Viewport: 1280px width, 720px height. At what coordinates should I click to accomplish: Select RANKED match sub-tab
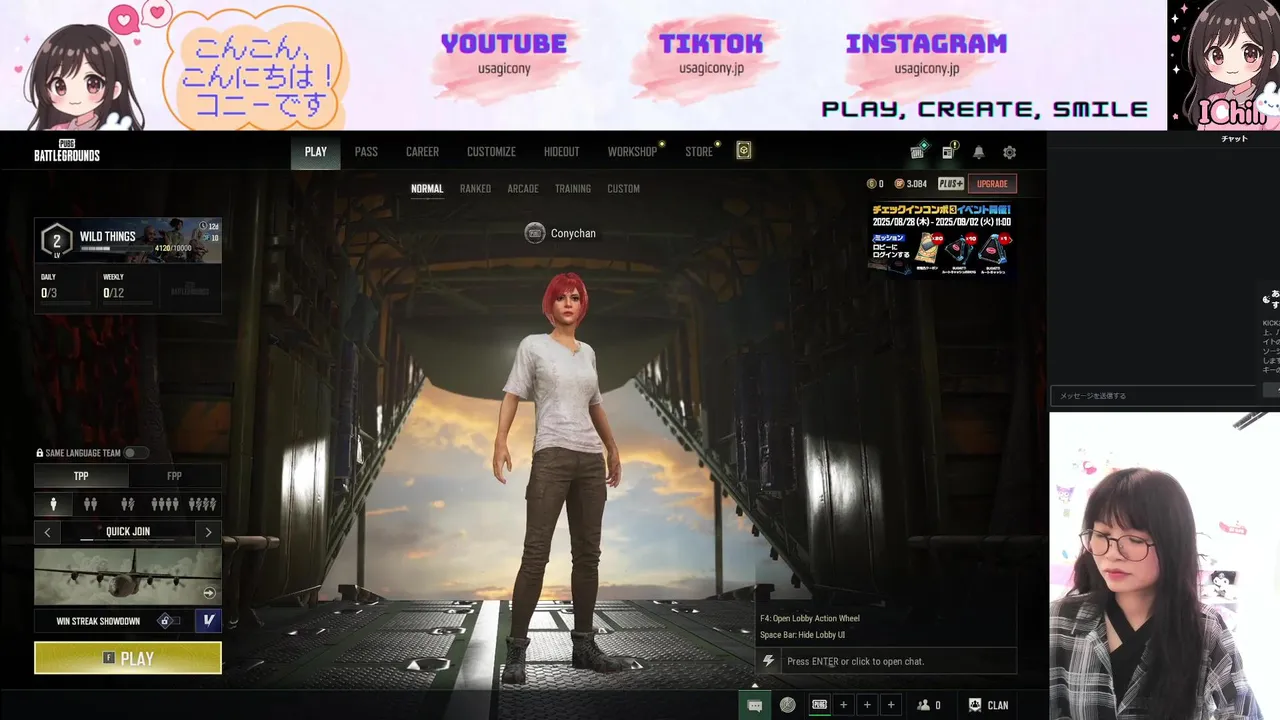point(475,189)
